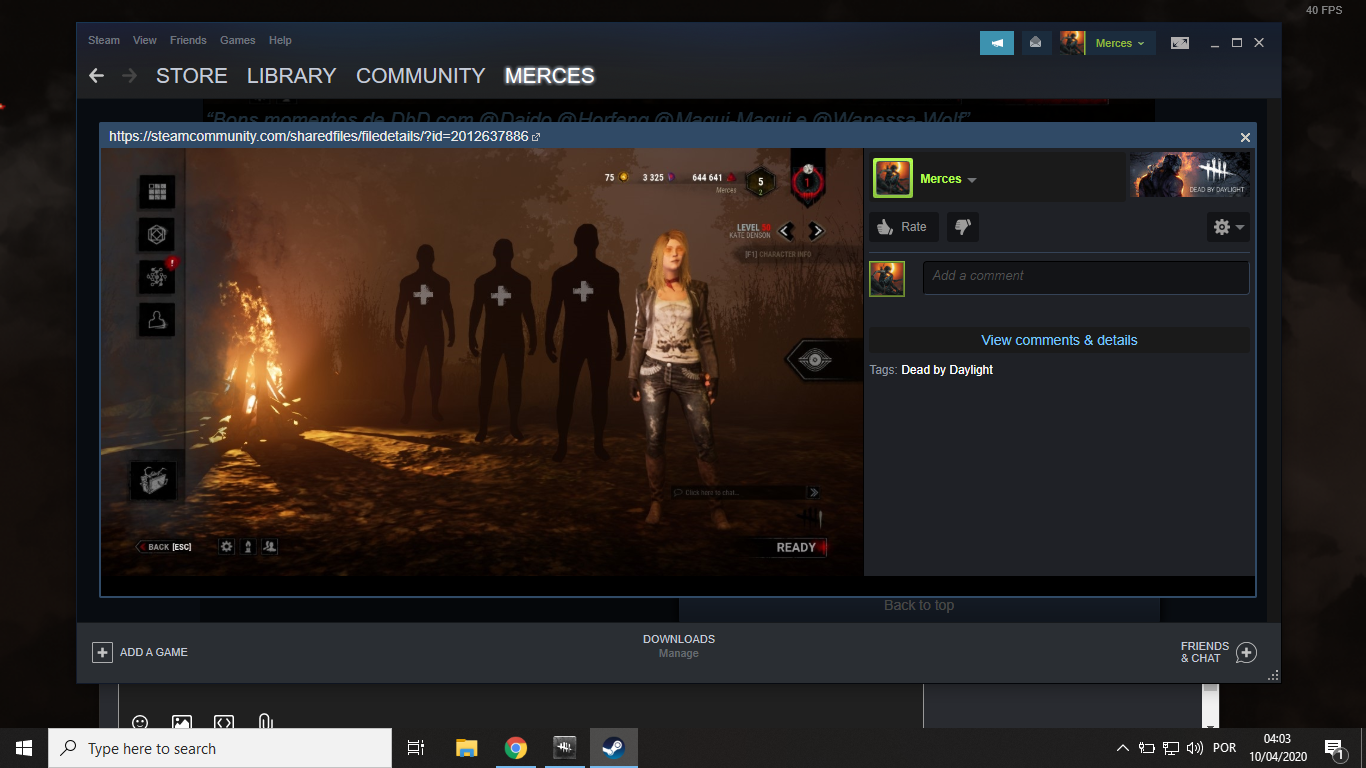Image resolution: width=1366 pixels, height=768 pixels.
Task: Open Chrome from the taskbar
Action: point(516,748)
